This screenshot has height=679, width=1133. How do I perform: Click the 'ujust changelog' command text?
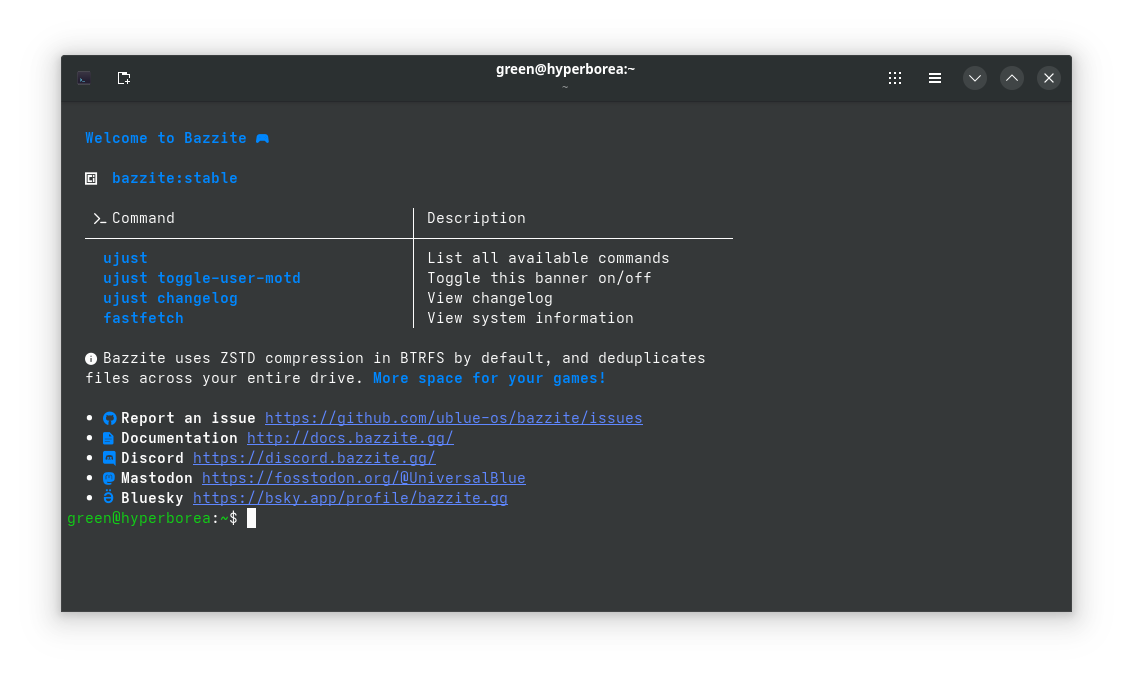pyautogui.click(x=171, y=298)
